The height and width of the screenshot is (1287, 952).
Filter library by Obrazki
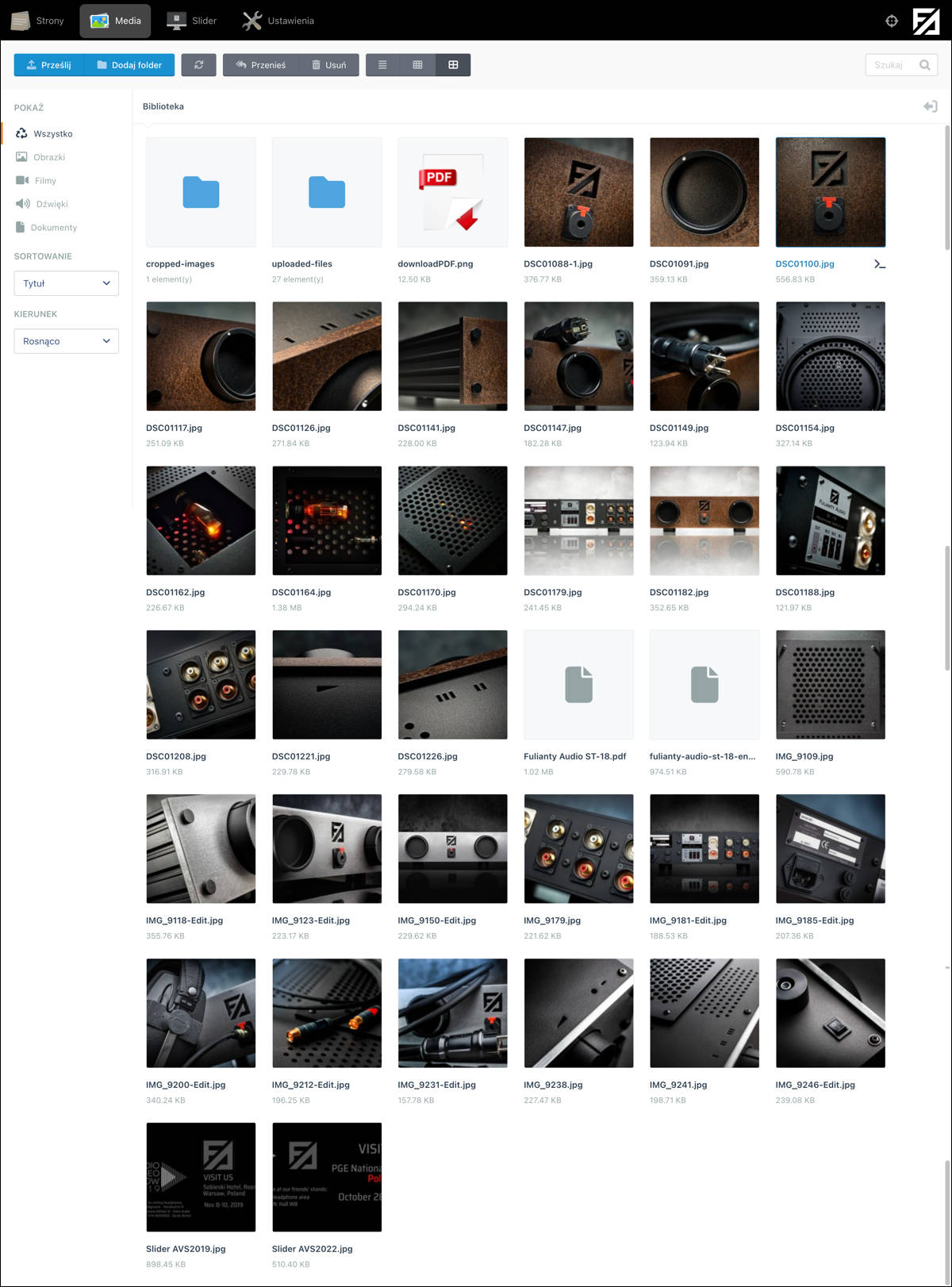tap(40, 157)
